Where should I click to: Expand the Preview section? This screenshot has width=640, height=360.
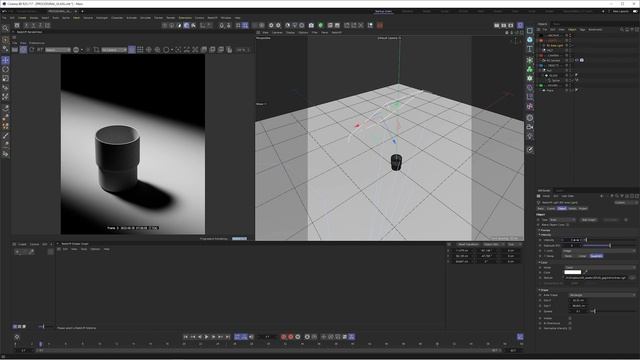click(545, 230)
